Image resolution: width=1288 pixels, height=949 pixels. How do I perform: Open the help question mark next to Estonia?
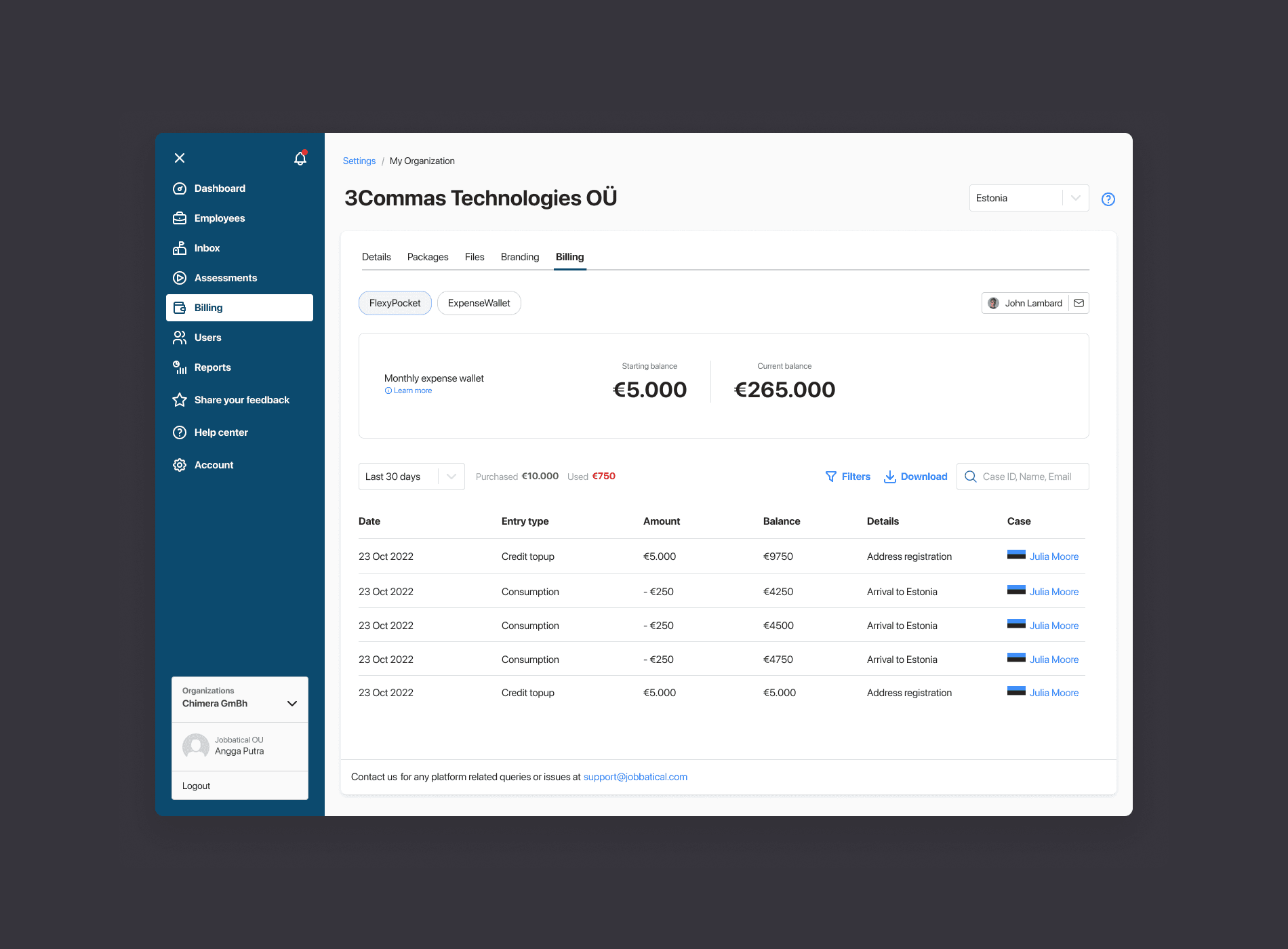click(1108, 199)
